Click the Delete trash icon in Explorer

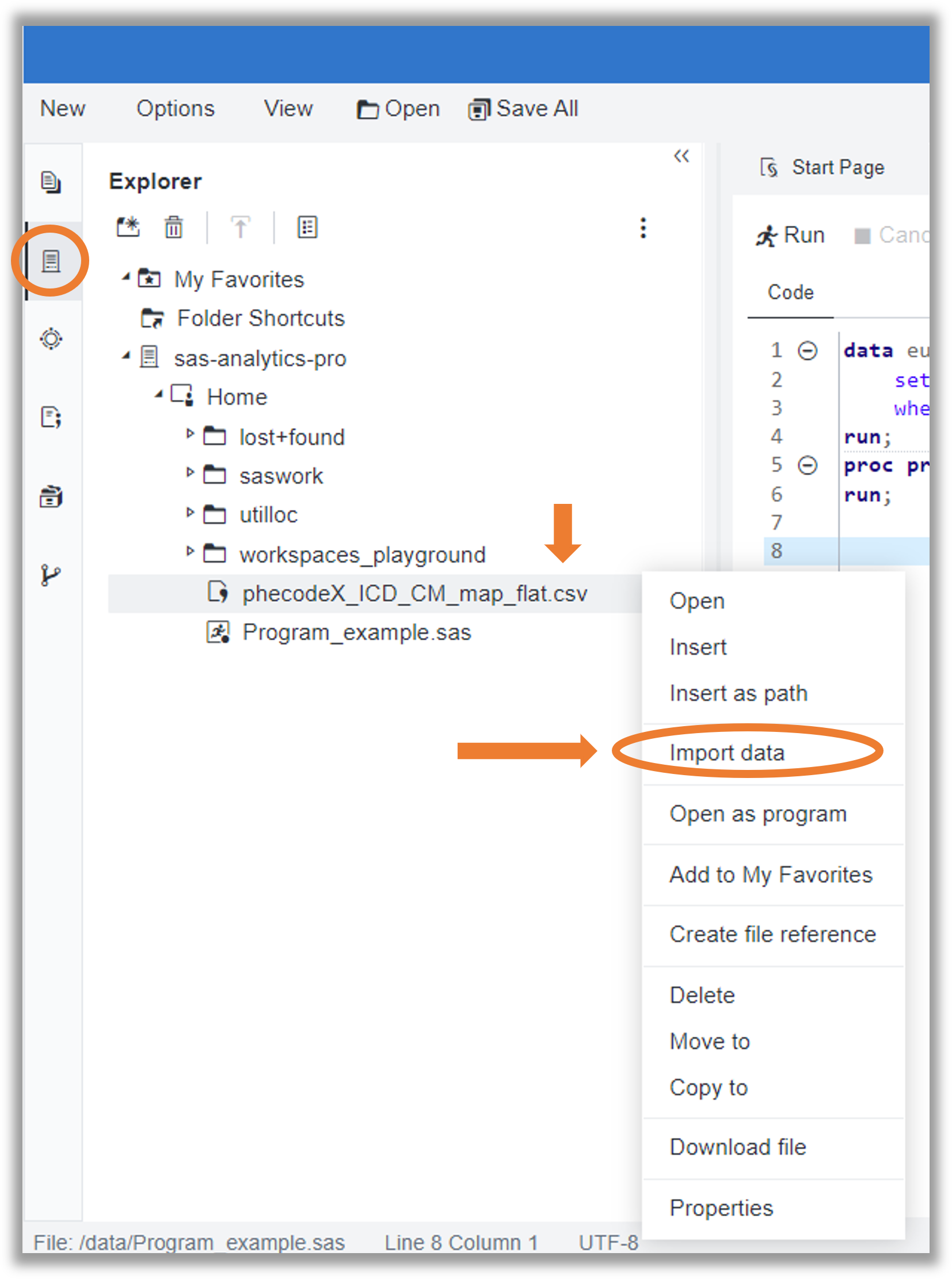(x=173, y=227)
